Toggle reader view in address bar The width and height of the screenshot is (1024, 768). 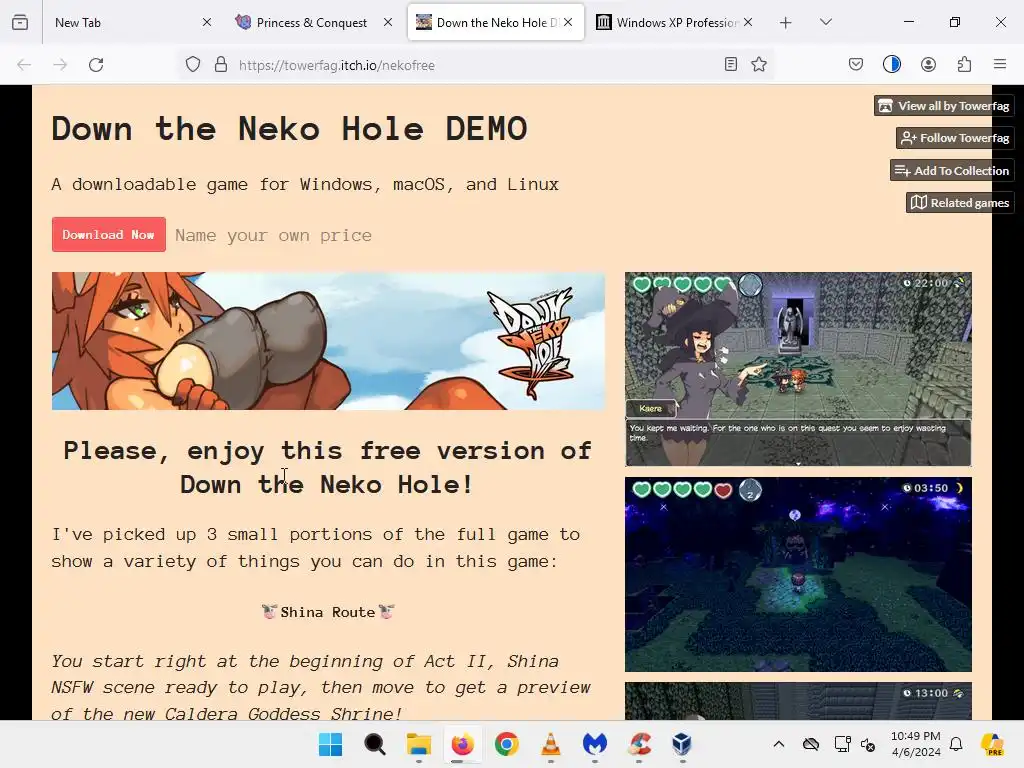point(731,64)
